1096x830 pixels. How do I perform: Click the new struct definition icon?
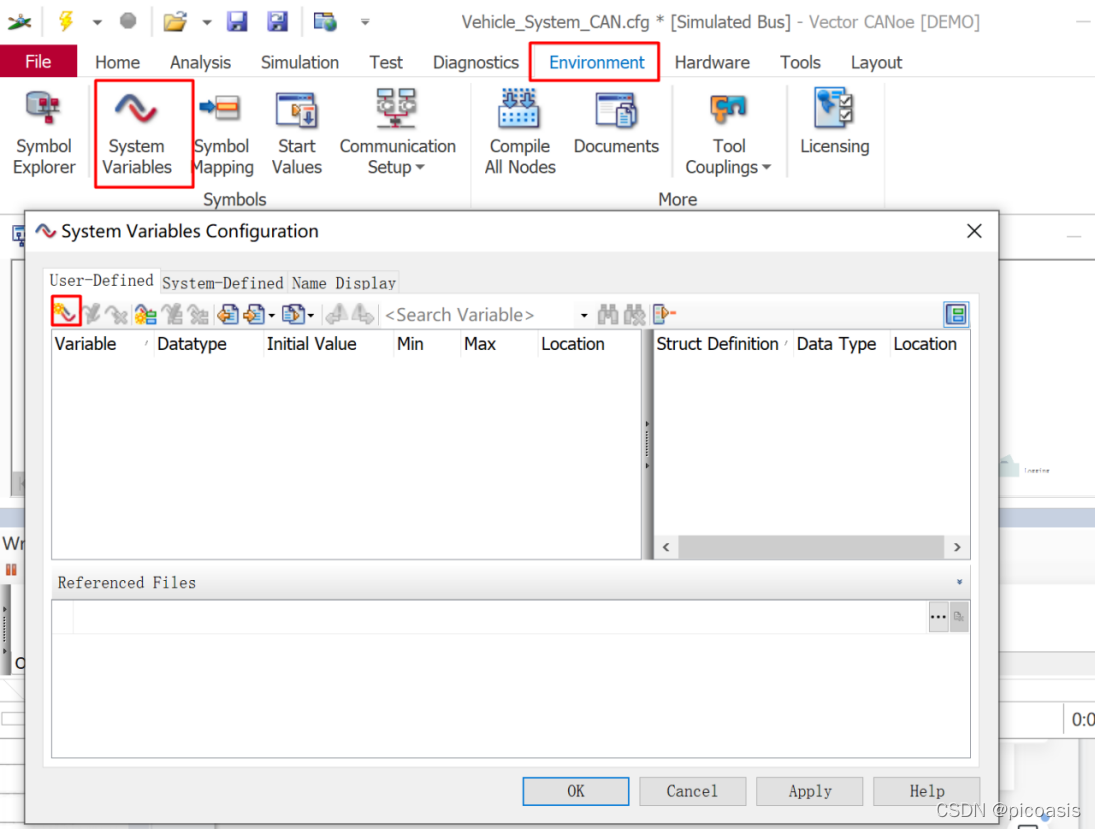(x=145, y=314)
